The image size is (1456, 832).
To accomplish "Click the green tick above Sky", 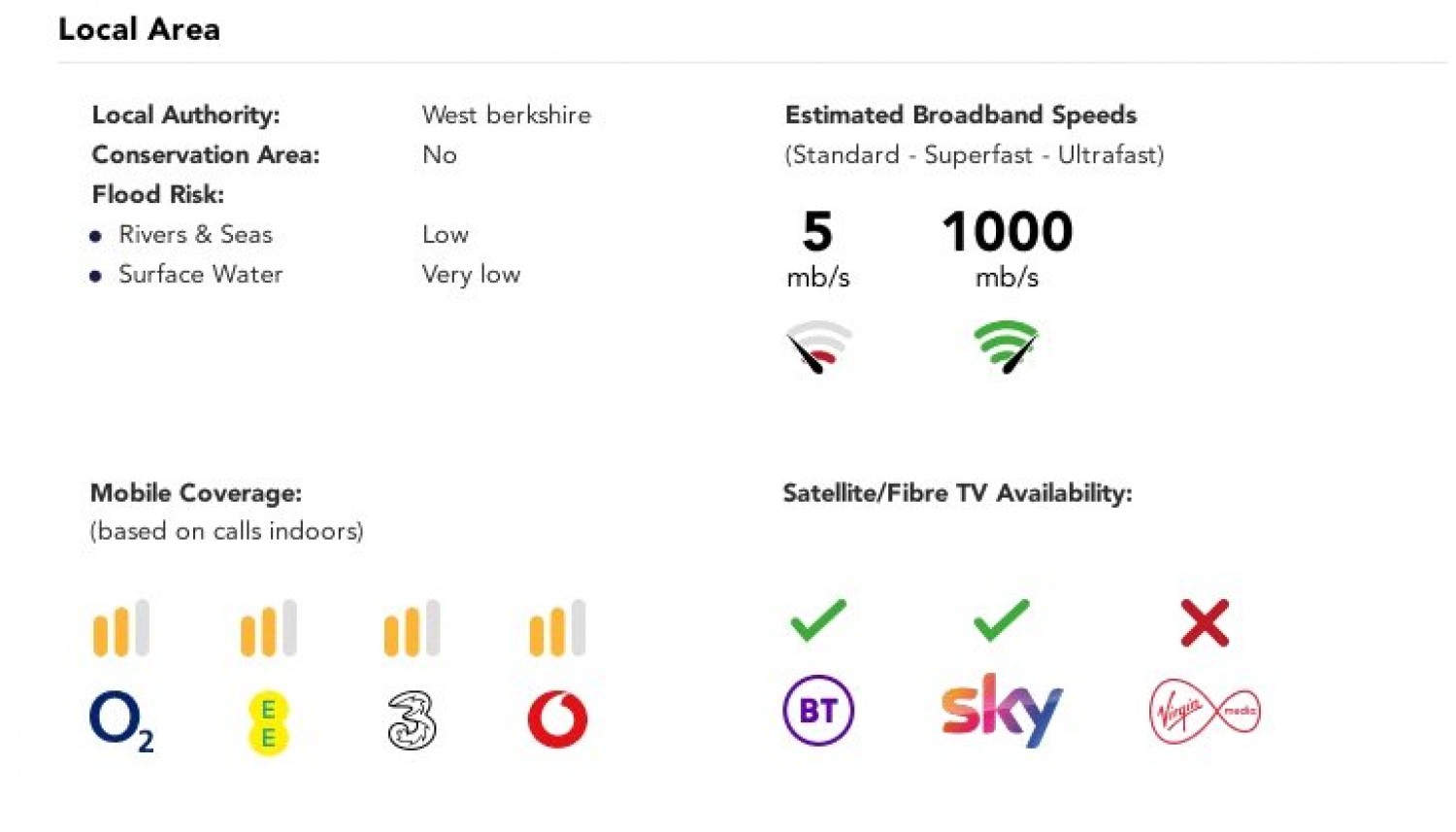I will [x=1001, y=620].
